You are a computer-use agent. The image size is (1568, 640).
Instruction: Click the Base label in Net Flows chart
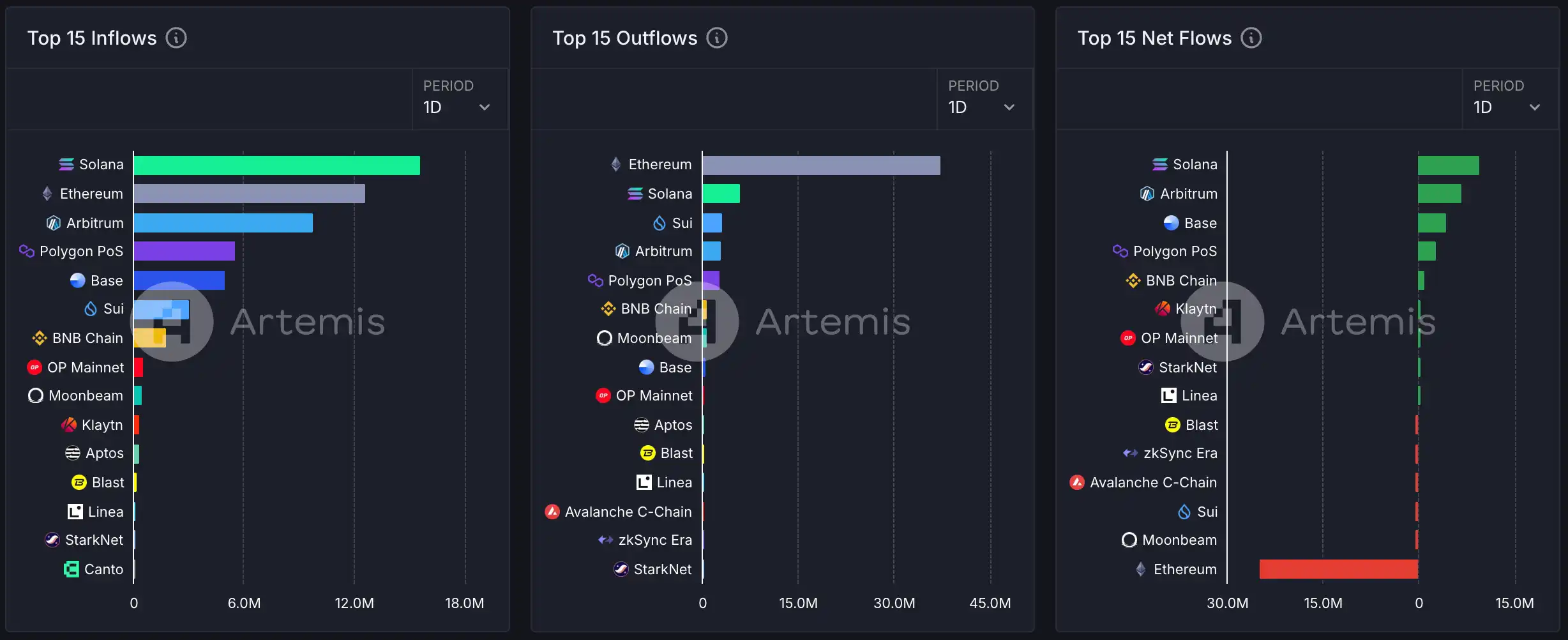point(1200,223)
